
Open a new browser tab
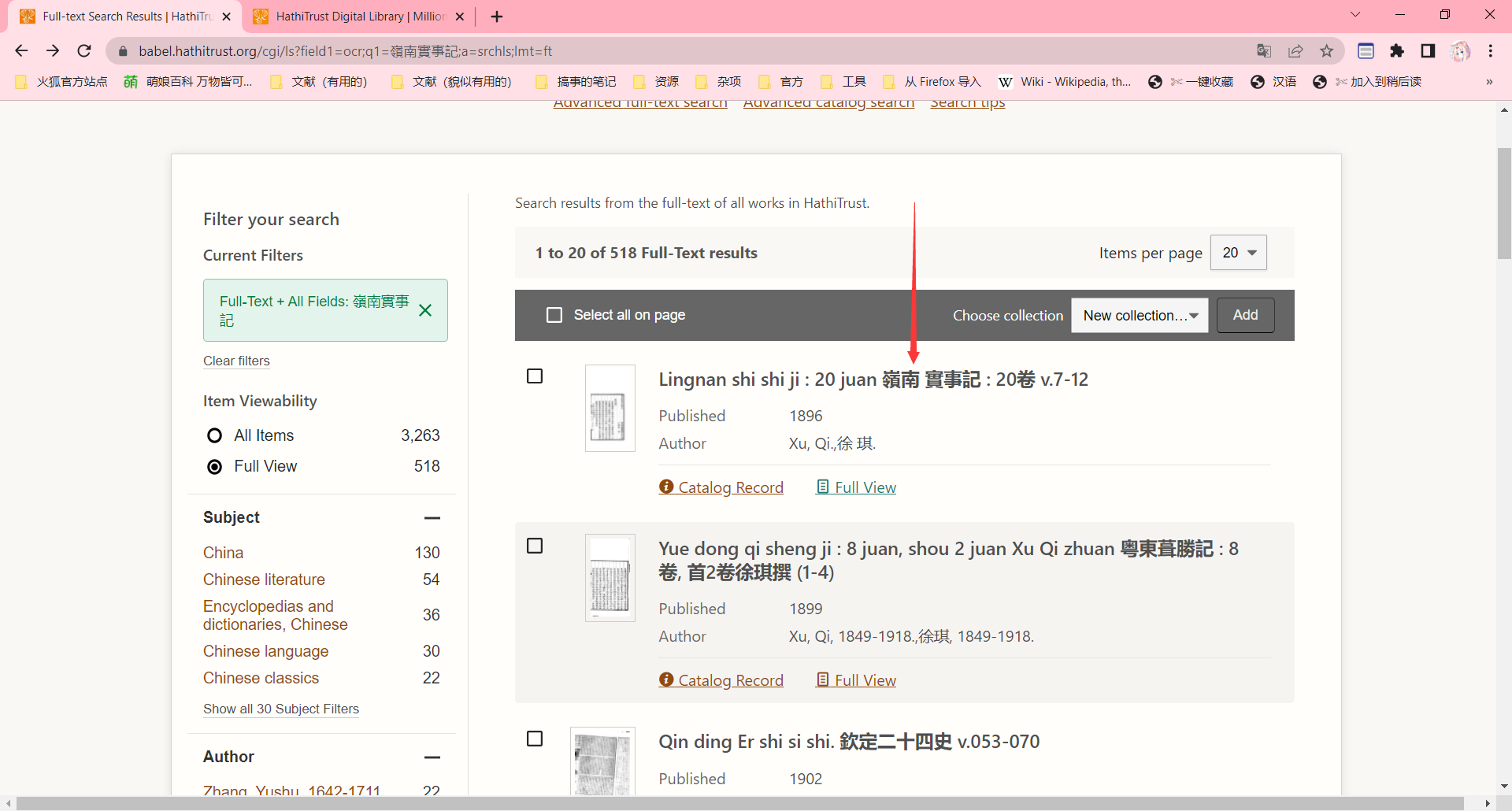point(497,17)
